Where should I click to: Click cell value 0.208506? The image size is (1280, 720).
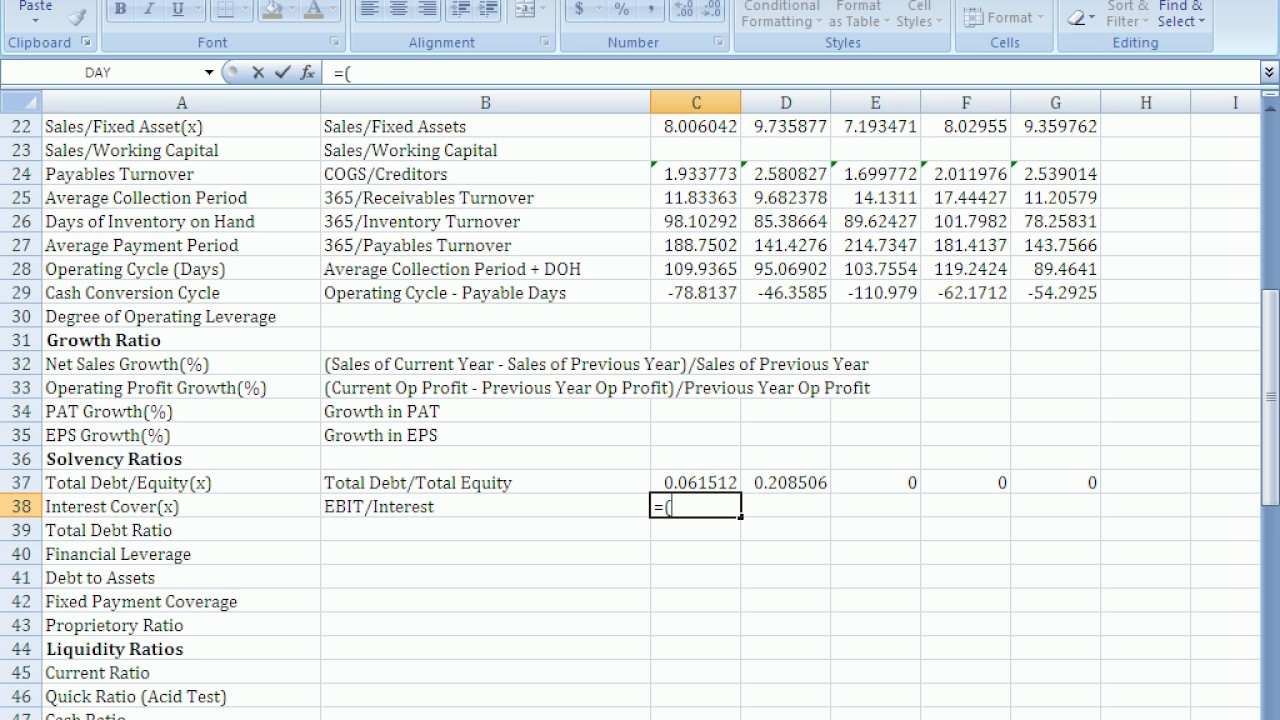pyautogui.click(x=786, y=482)
